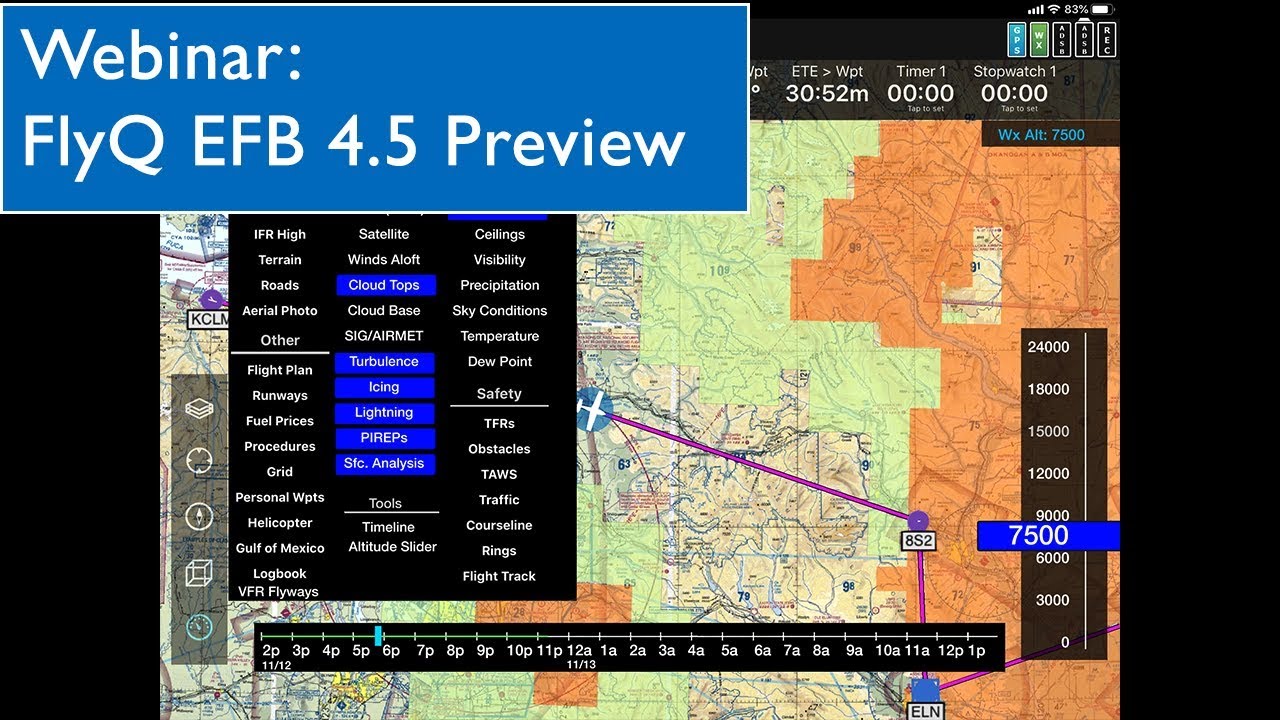Enable the Rings layer
This screenshot has width=1280, height=720.
click(499, 550)
